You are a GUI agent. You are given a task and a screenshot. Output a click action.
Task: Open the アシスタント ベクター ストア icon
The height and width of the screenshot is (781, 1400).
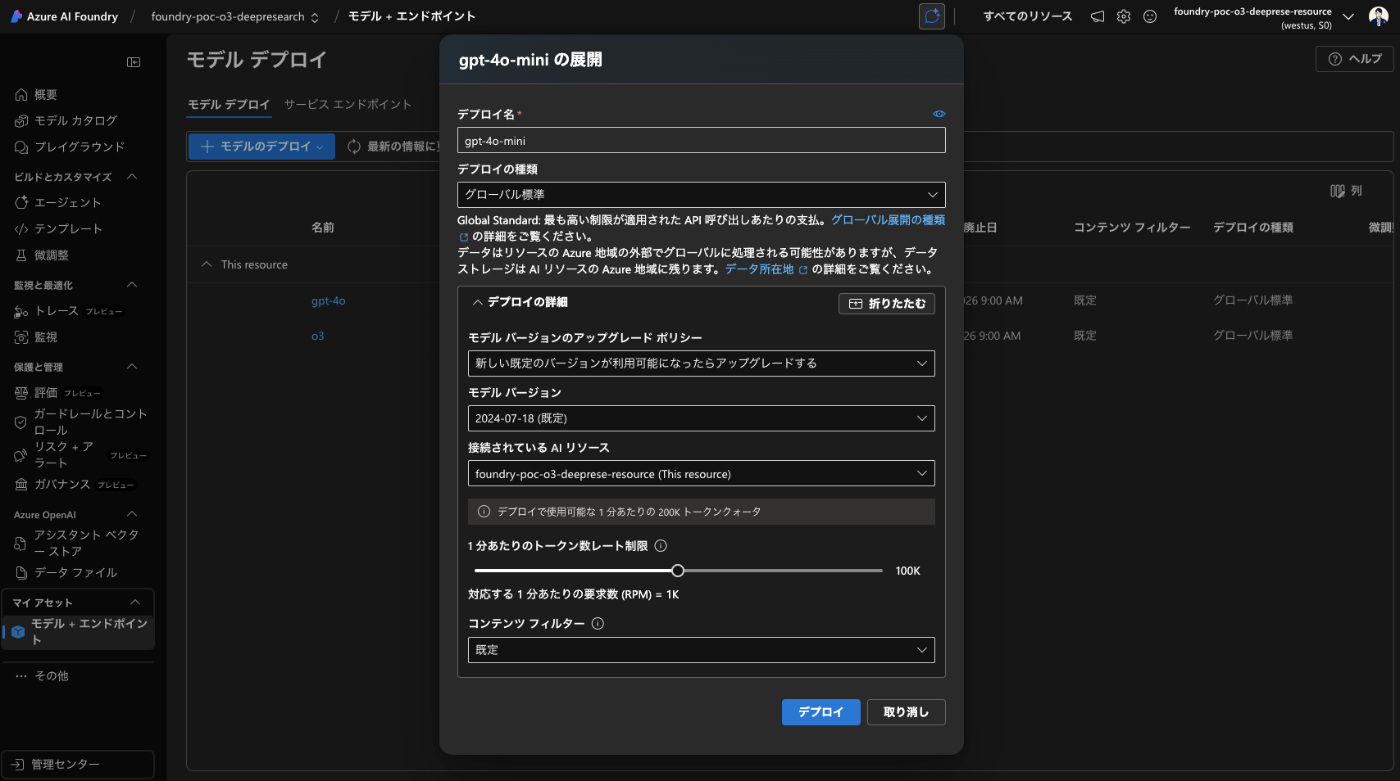[21, 543]
